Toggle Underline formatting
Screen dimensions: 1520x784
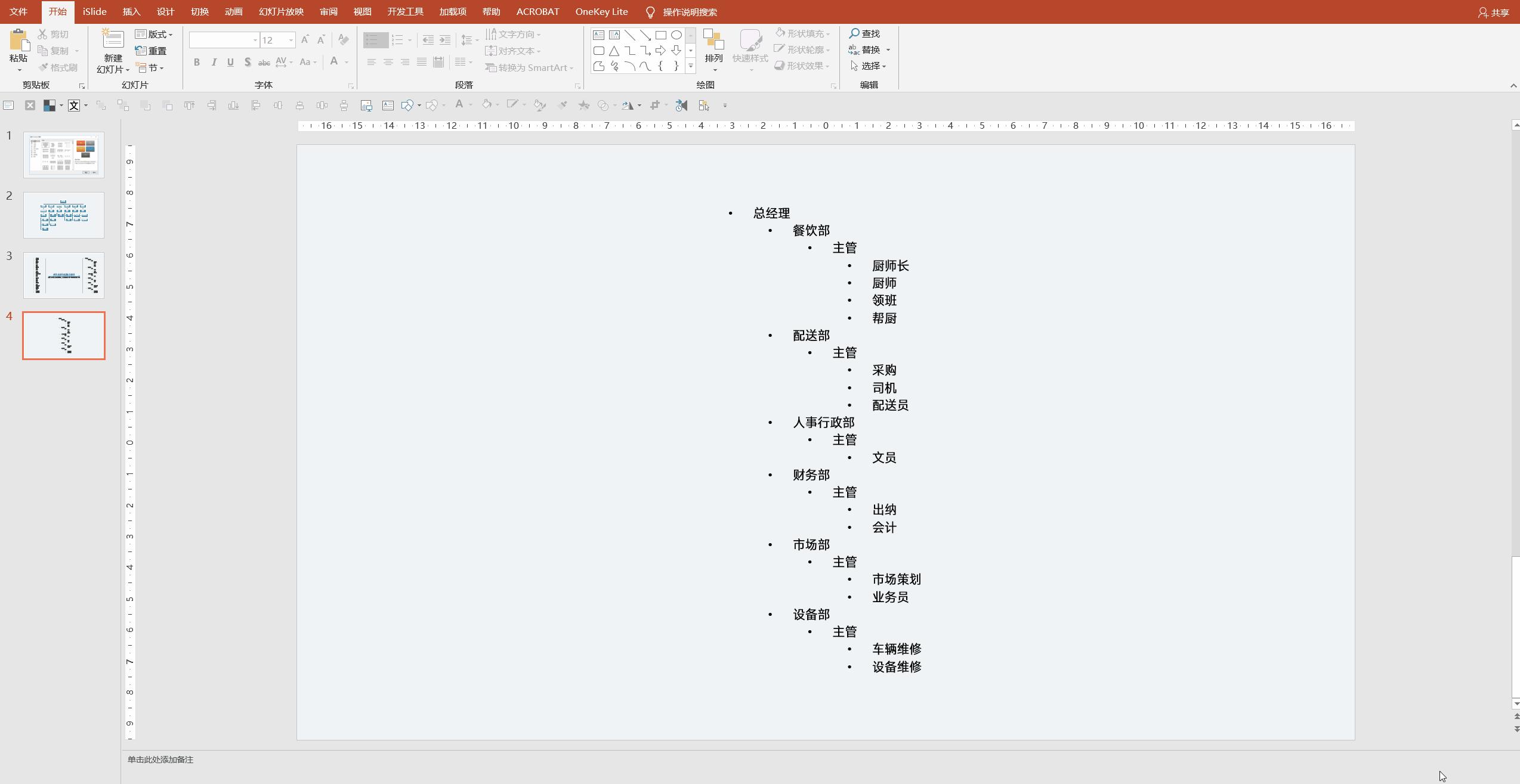coord(230,62)
